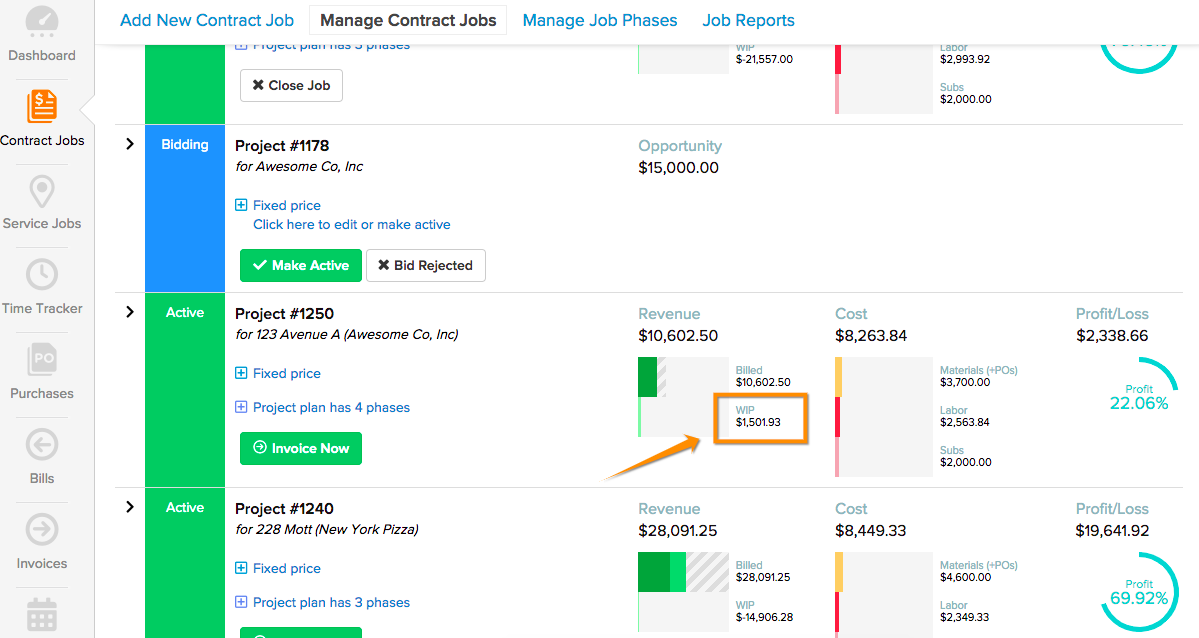
Task: Open the Time Tracker clock icon
Action: pos(42,274)
